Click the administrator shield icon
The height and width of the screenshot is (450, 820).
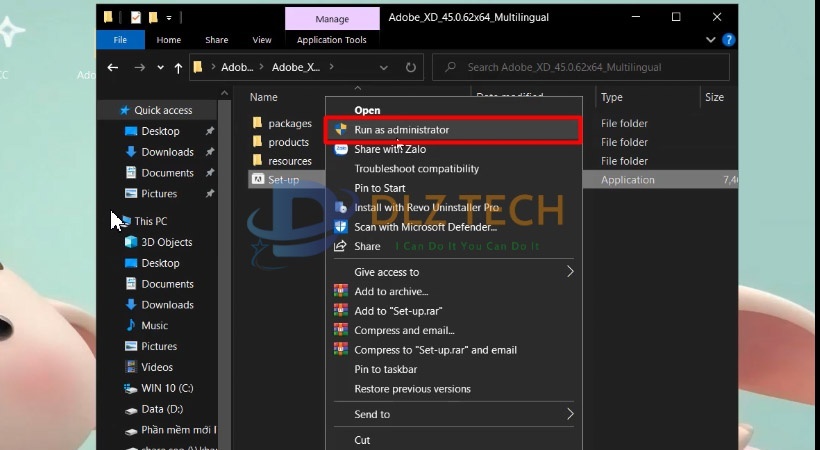point(341,129)
